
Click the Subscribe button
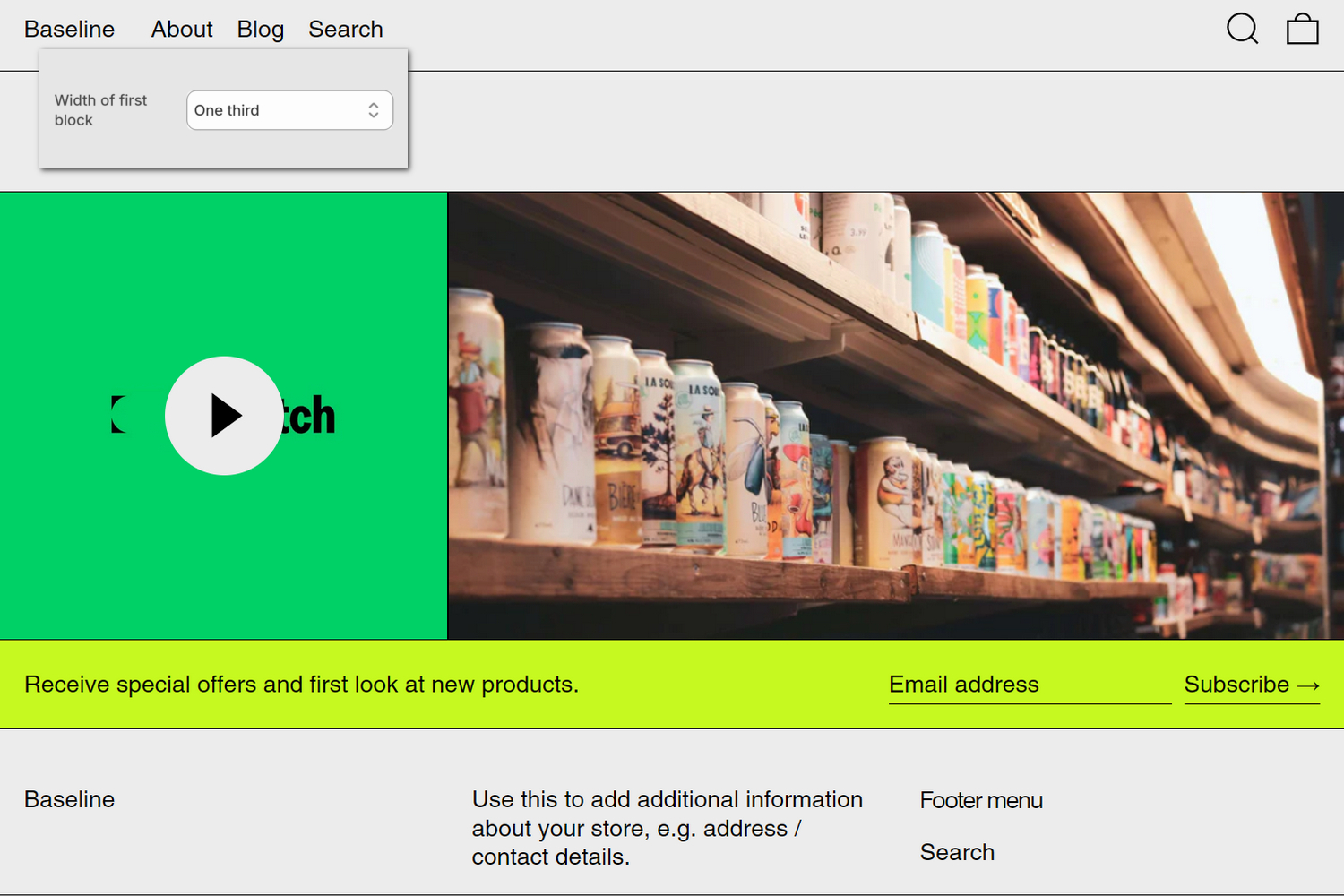(1251, 684)
